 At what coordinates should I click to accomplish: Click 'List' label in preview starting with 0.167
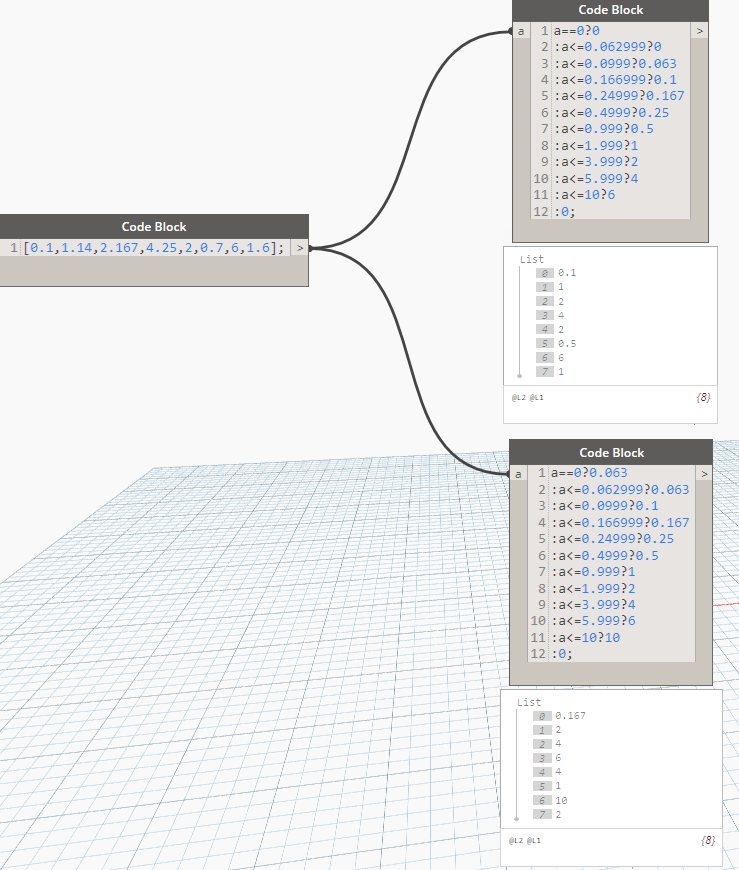tap(529, 702)
